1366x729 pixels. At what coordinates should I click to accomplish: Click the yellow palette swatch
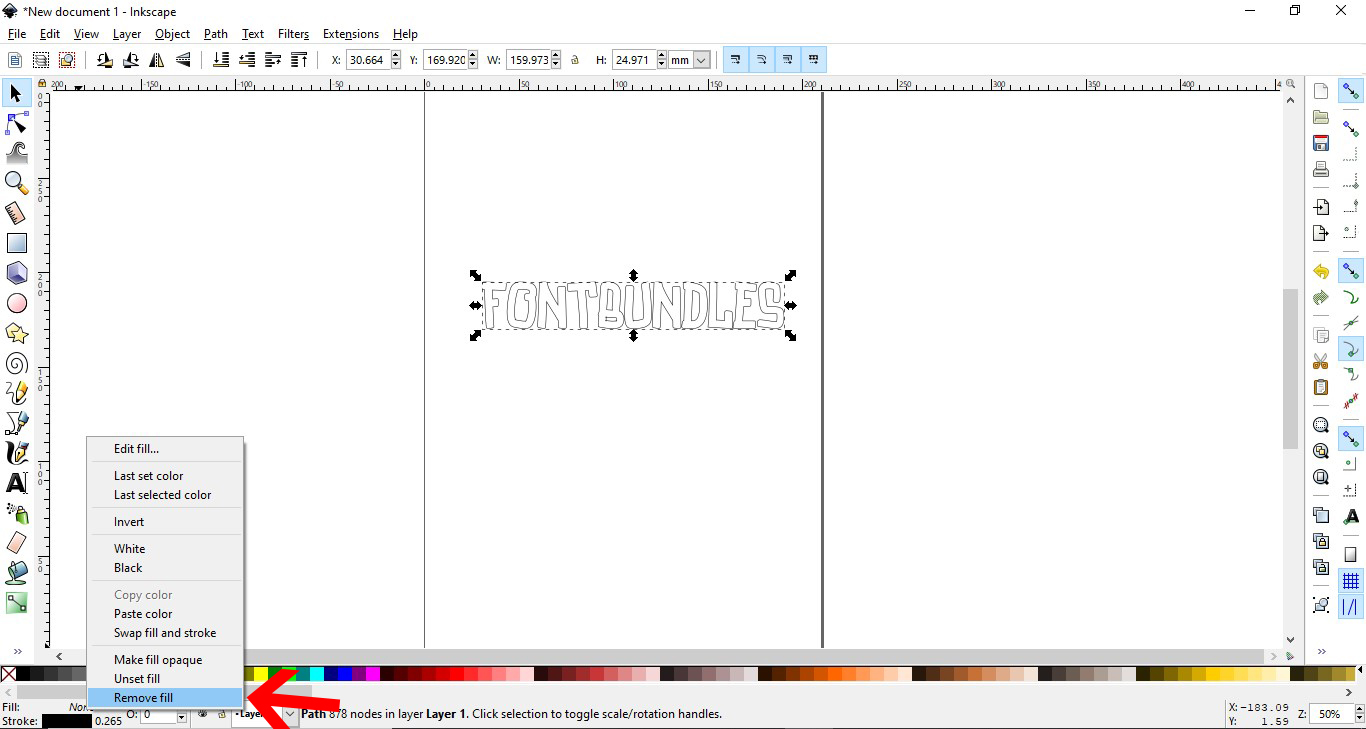pyautogui.click(x=261, y=674)
